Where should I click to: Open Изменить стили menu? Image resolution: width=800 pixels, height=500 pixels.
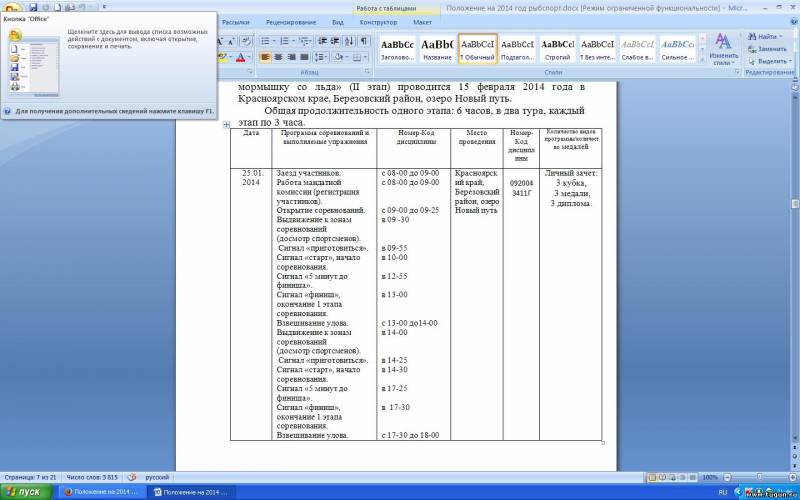(x=723, y=49)
